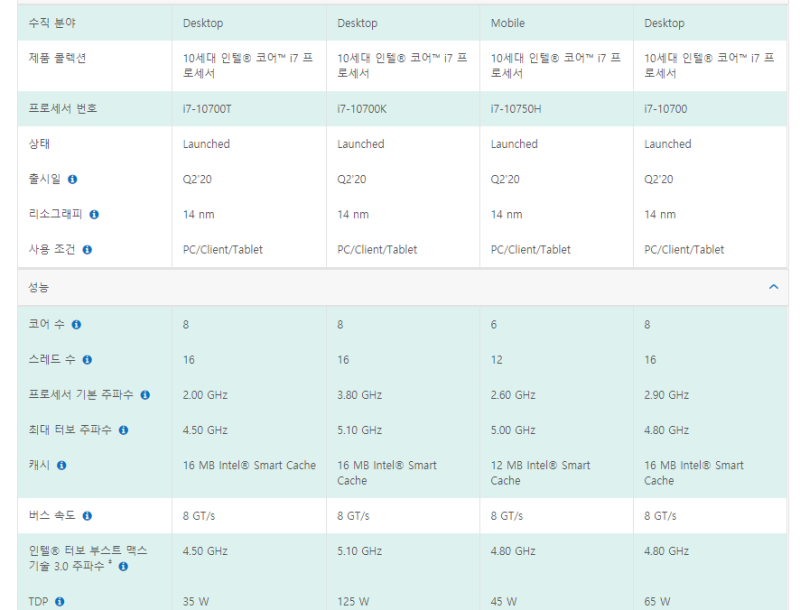The height and width of the screenshot is (610, 800).
Task: Click the "Launched" status under i7-10700K
Action: click(x=361, y=144)
